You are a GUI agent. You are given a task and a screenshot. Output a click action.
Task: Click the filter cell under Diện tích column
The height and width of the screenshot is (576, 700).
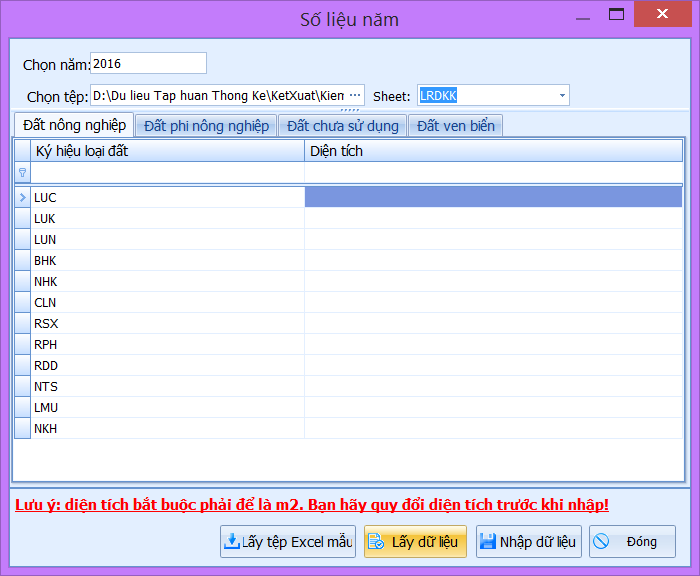click(x=493, y=173)
